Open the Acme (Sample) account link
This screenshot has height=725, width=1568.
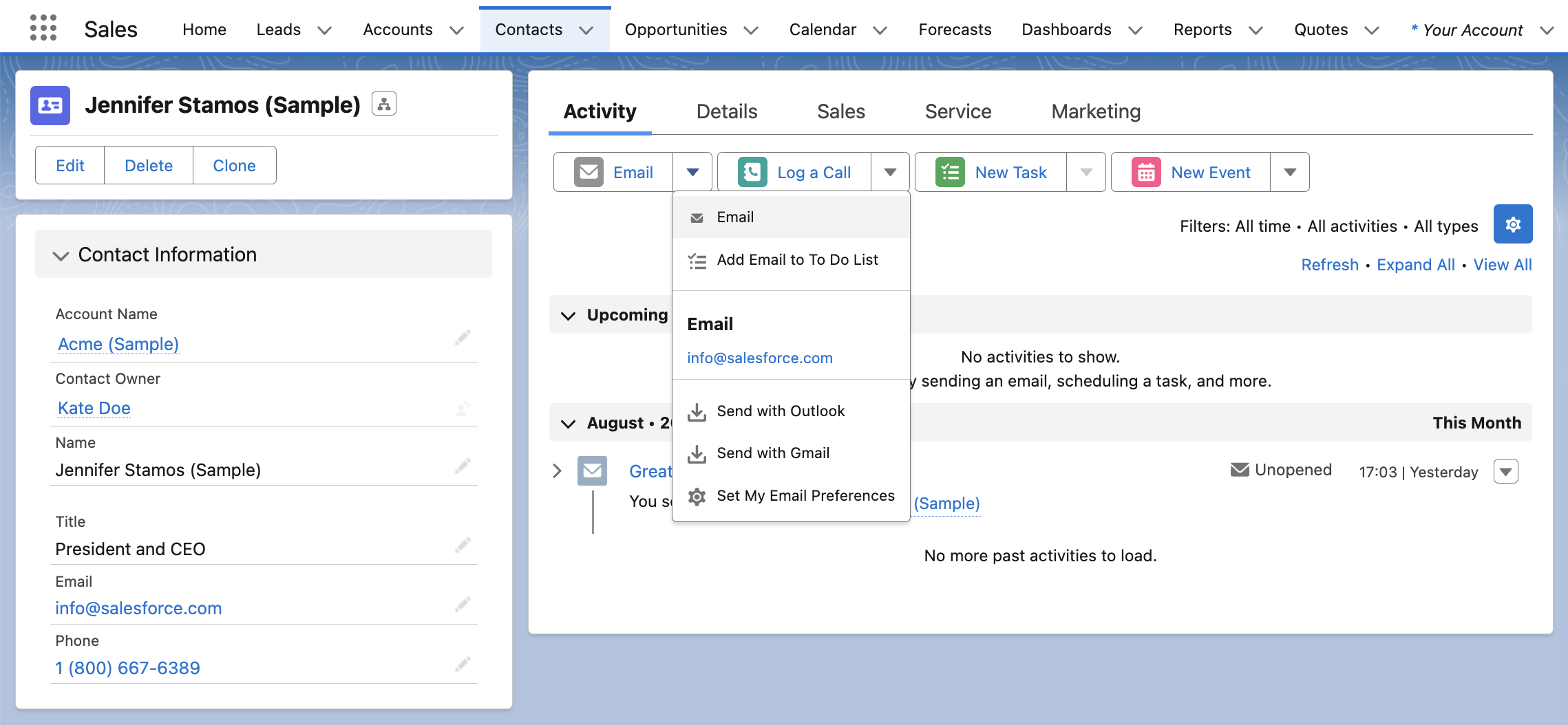click(x=118, y=344)
